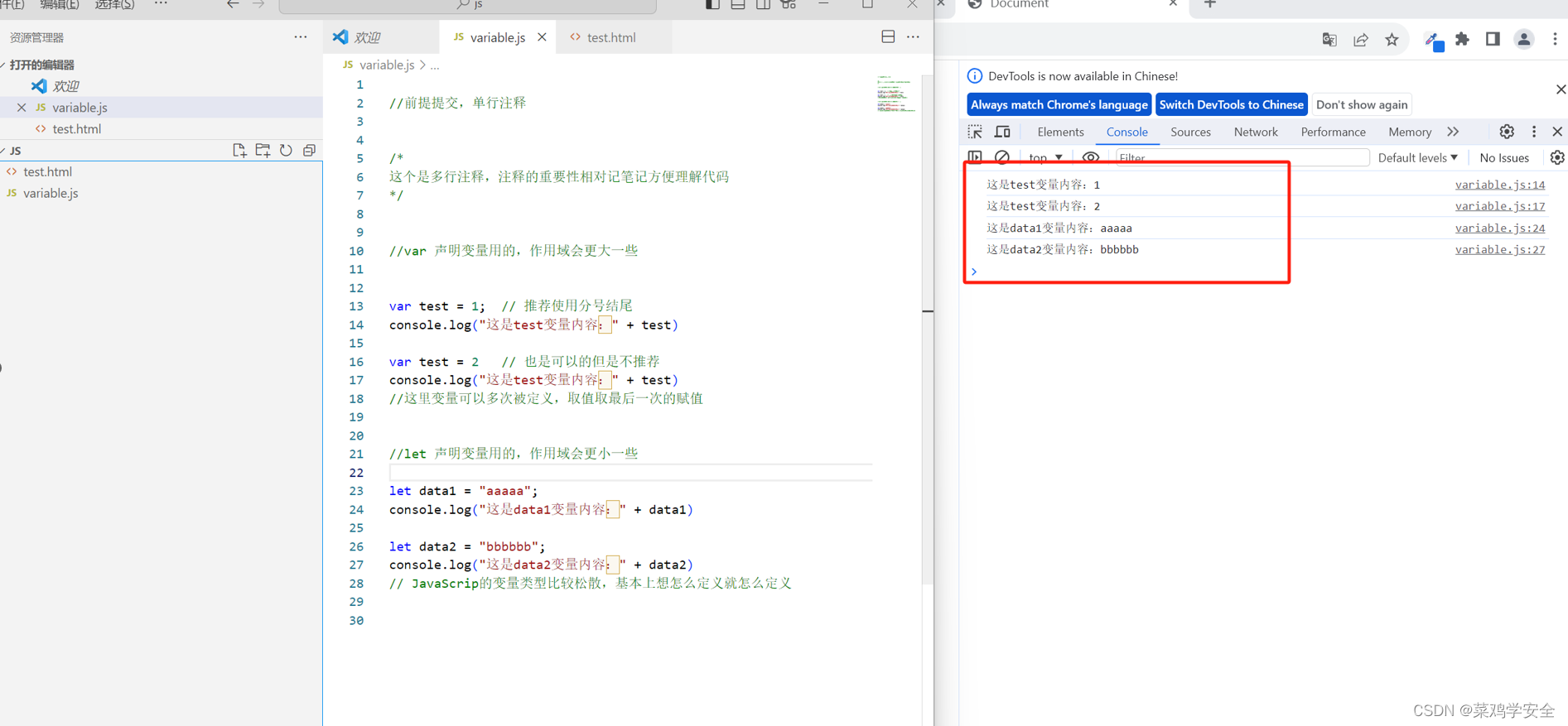
Task: Switch to the 欢迎 editor tab
Action: coord(366,37)
